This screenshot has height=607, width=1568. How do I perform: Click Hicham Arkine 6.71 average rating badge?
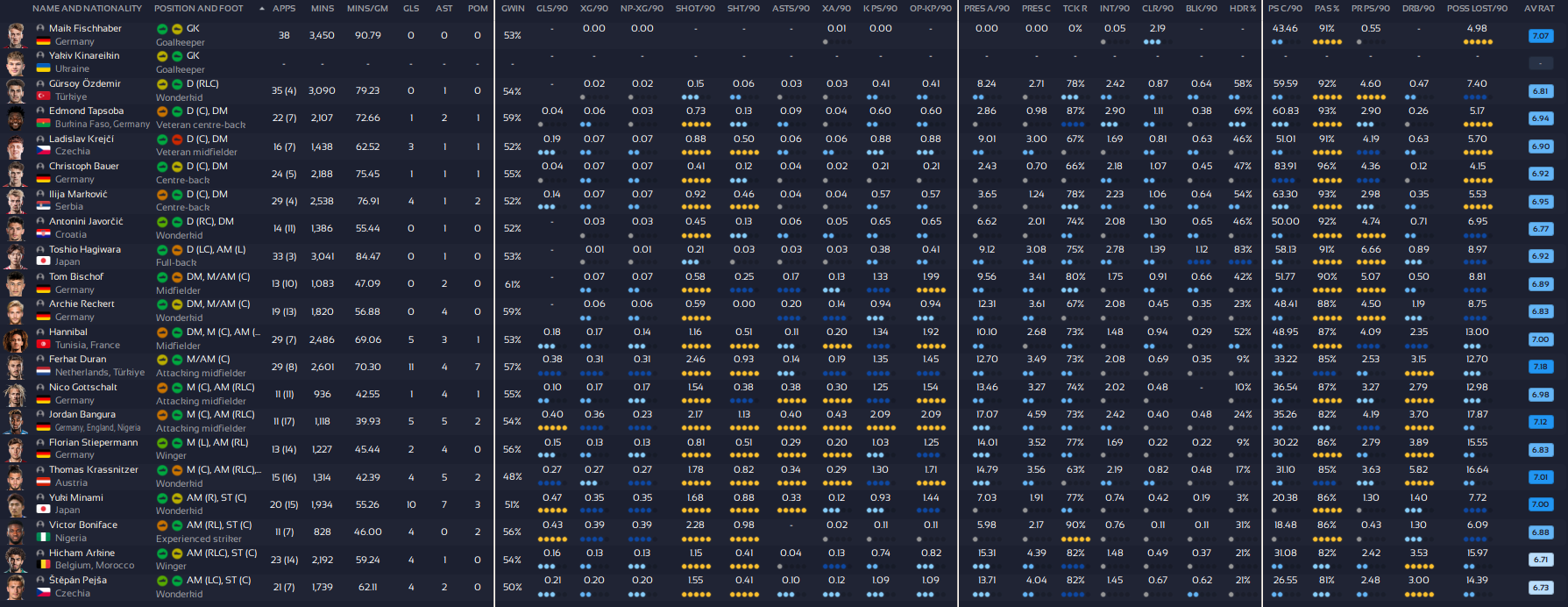point(1540,560)
